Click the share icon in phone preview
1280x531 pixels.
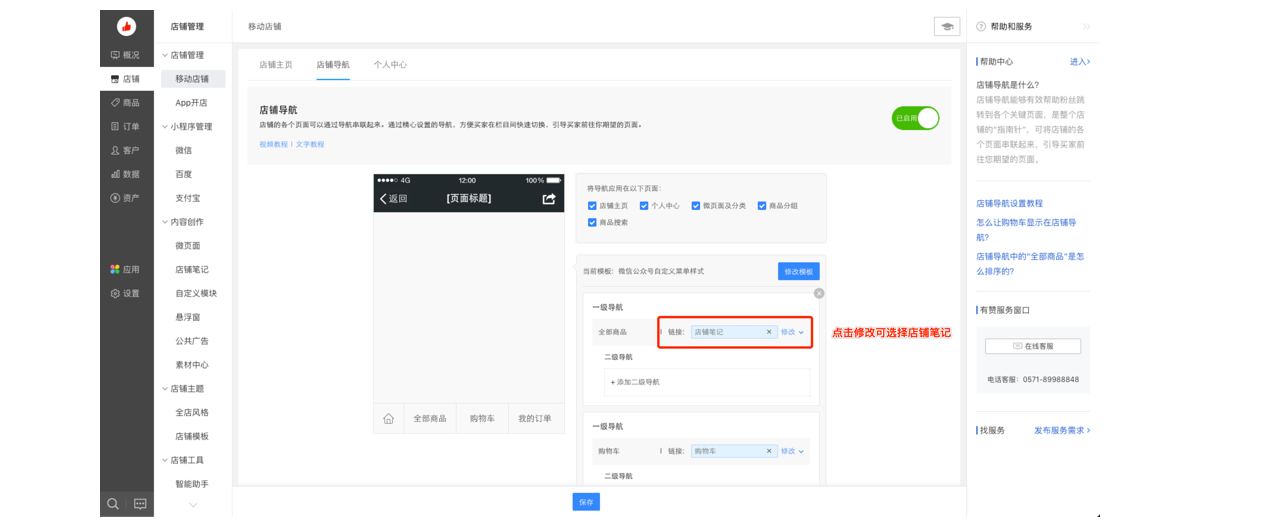tap(548, 199)
